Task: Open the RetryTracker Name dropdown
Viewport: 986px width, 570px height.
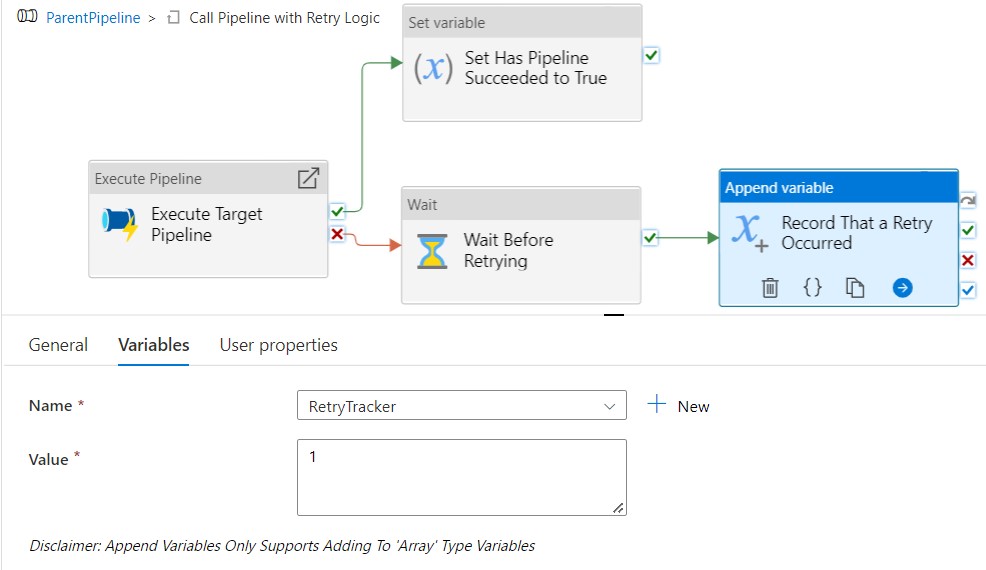Action: click(x=462, y=406)
